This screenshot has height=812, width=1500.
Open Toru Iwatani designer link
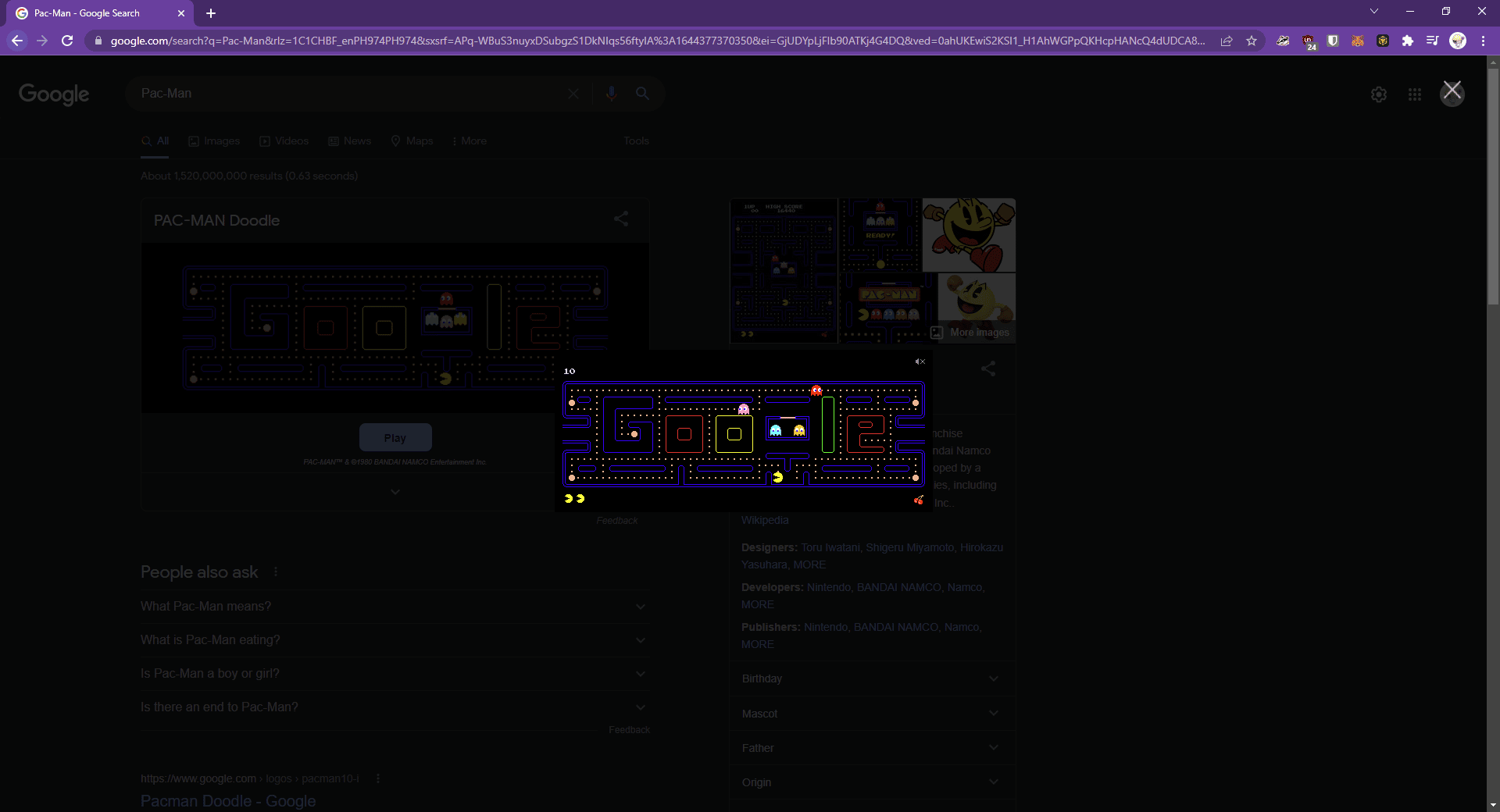pyautogui.click(x=830, y=547)
